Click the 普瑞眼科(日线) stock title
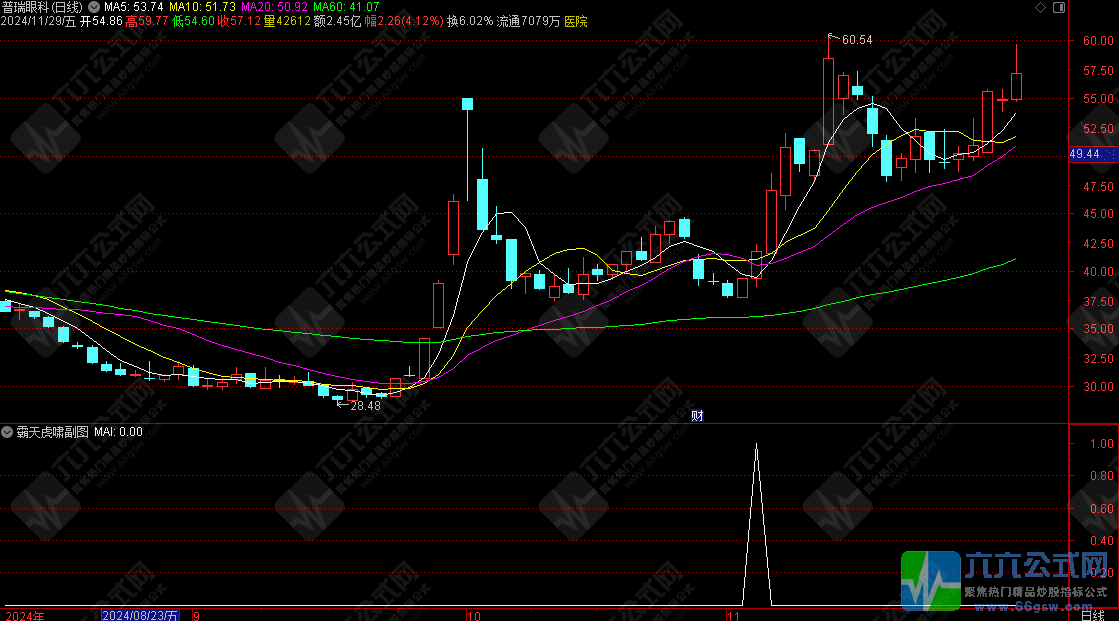This screenshot has height=621, width=1119. pyautogui.click(x=43, y=7)
